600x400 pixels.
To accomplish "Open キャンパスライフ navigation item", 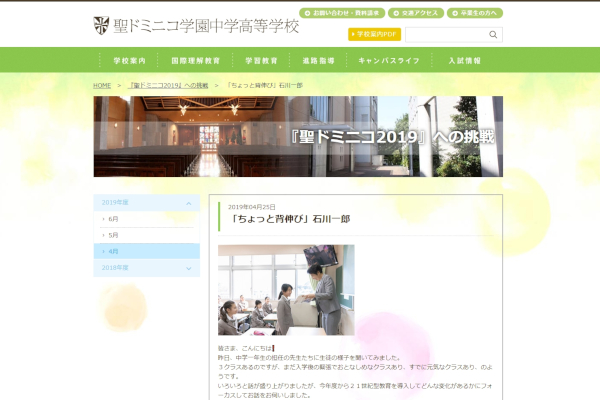I will [390, 61].
